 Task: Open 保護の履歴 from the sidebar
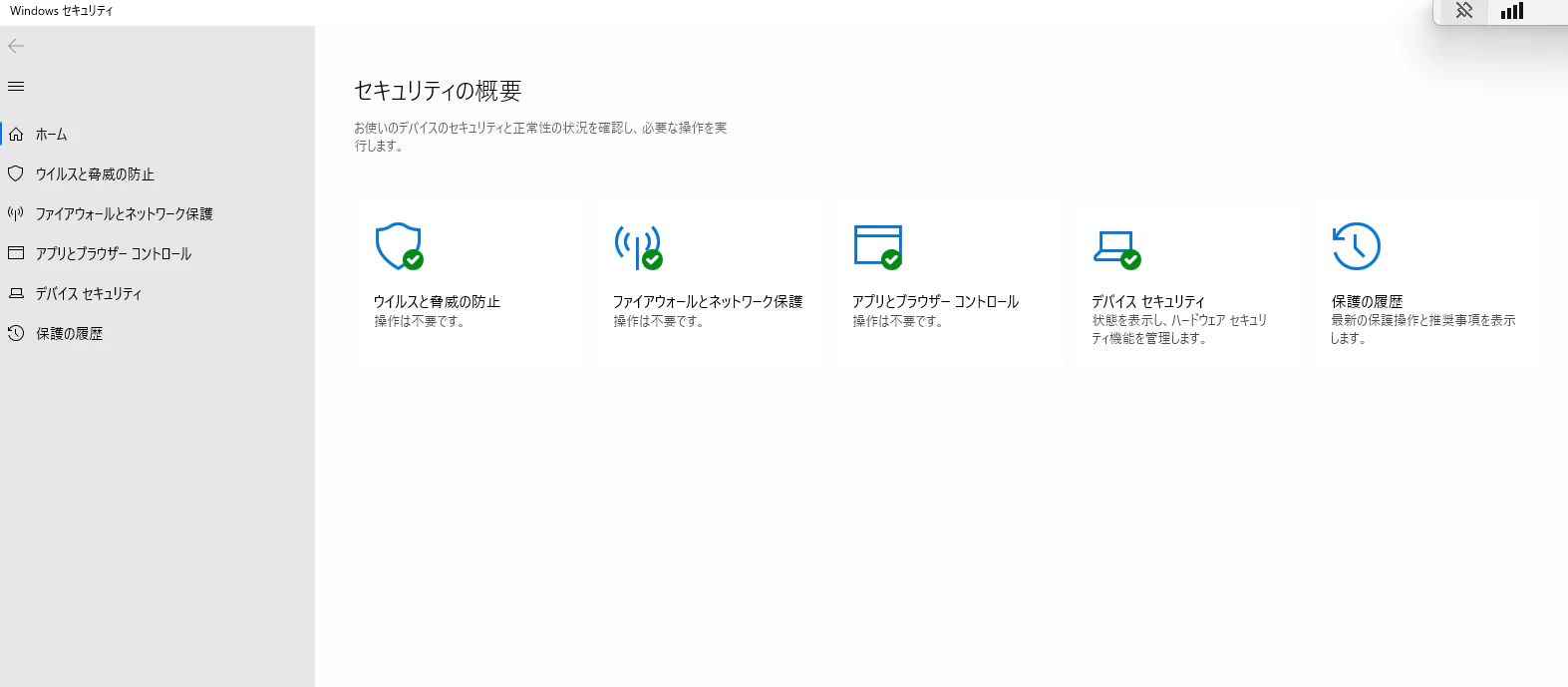[69, 333]
